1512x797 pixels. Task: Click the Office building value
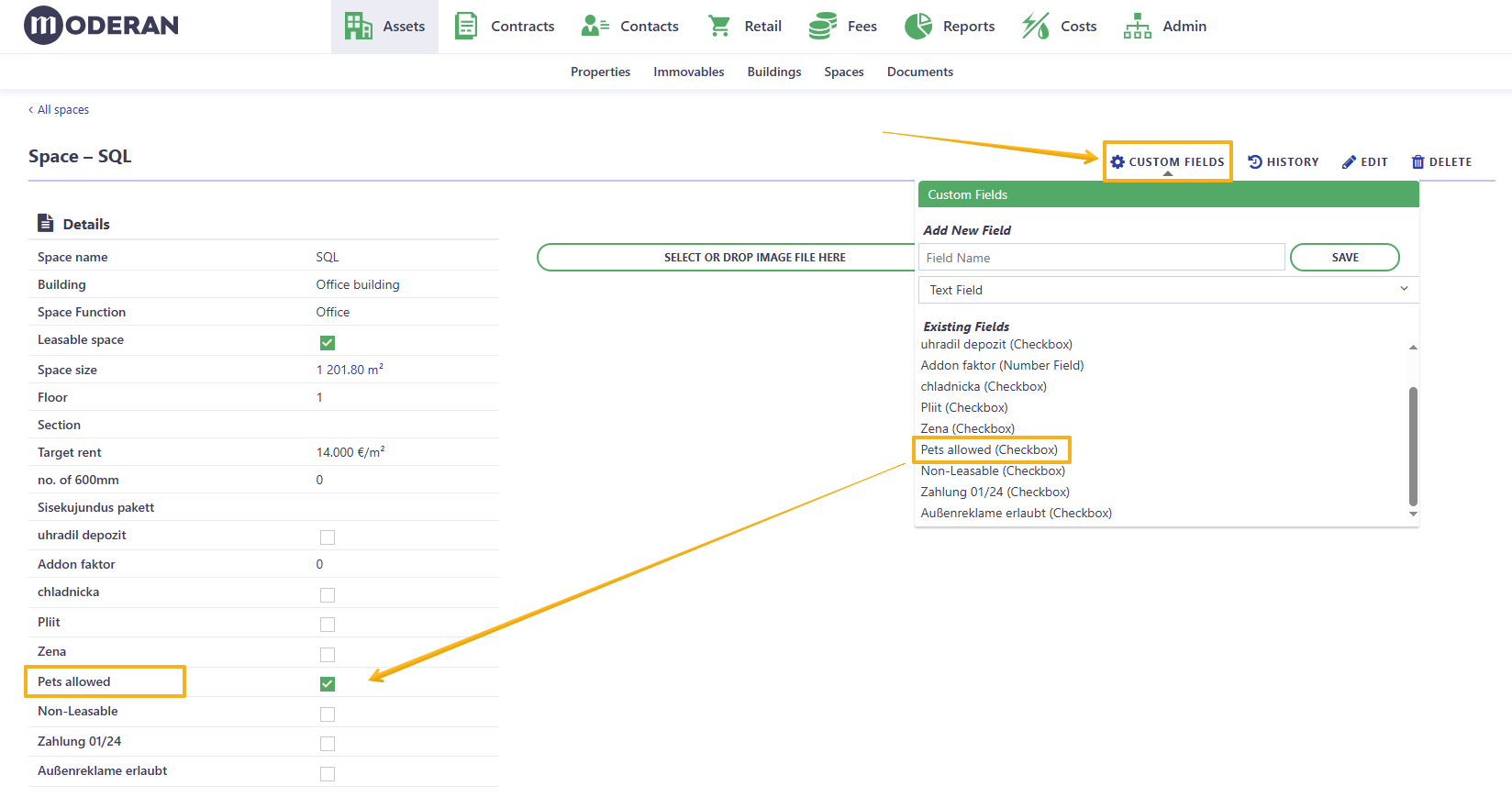pyautogui.click(x=358, y=284)
